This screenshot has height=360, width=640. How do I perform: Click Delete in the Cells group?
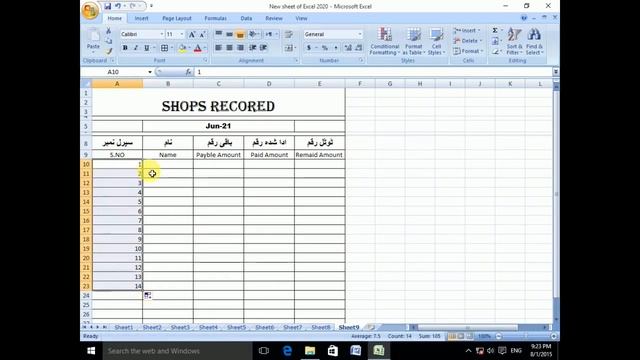tap(468, 41)
